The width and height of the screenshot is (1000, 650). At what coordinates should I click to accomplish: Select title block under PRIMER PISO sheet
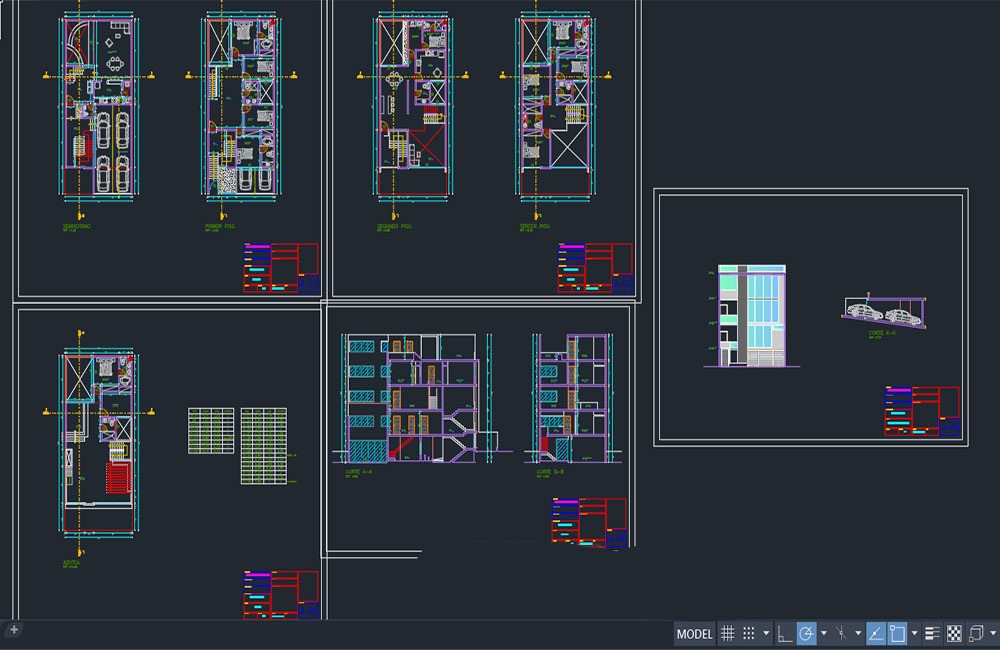[x=281, y=268]
